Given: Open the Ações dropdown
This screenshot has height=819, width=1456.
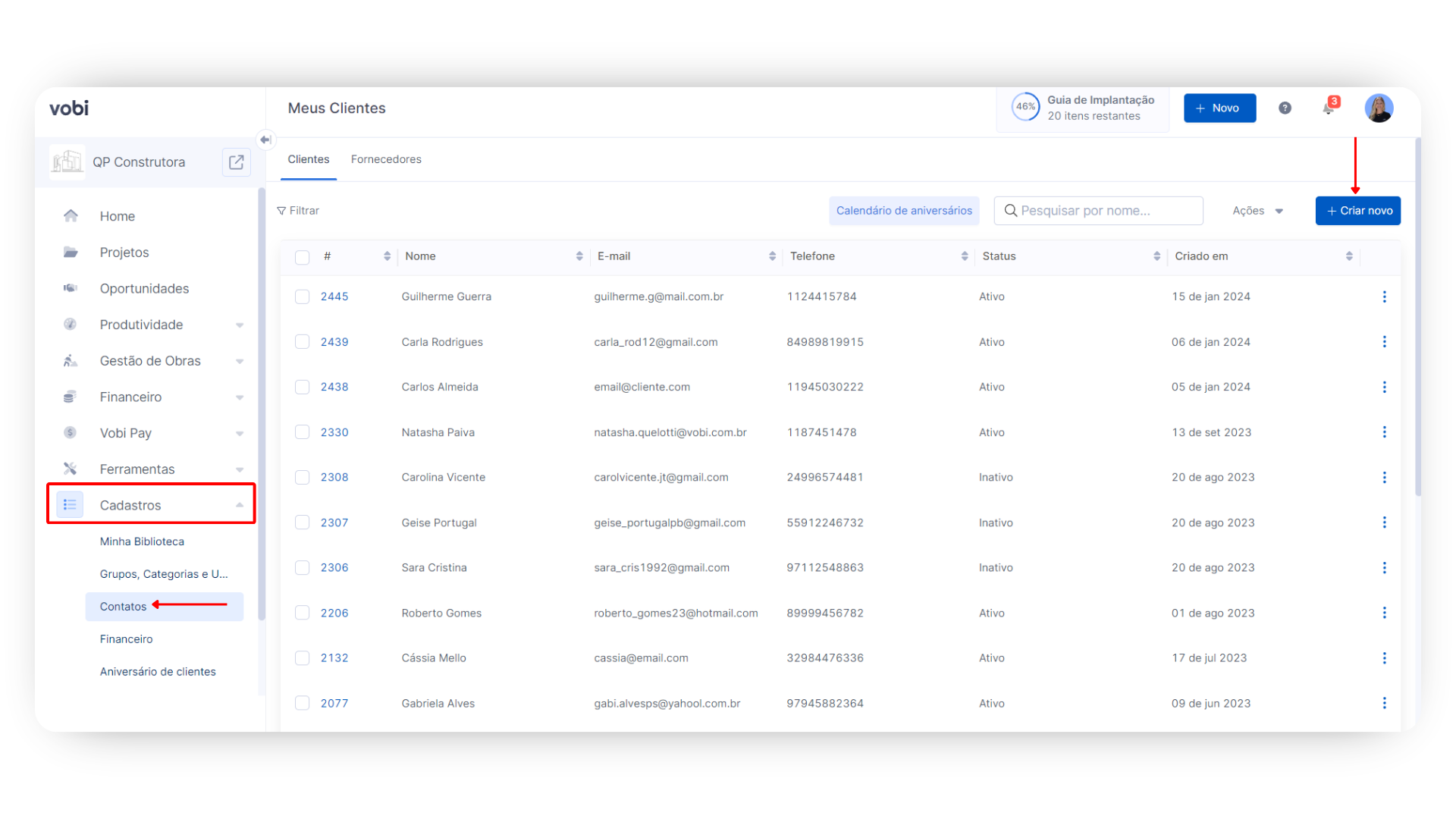Looking at the screenshot, I should click(x=1257, y=211).
